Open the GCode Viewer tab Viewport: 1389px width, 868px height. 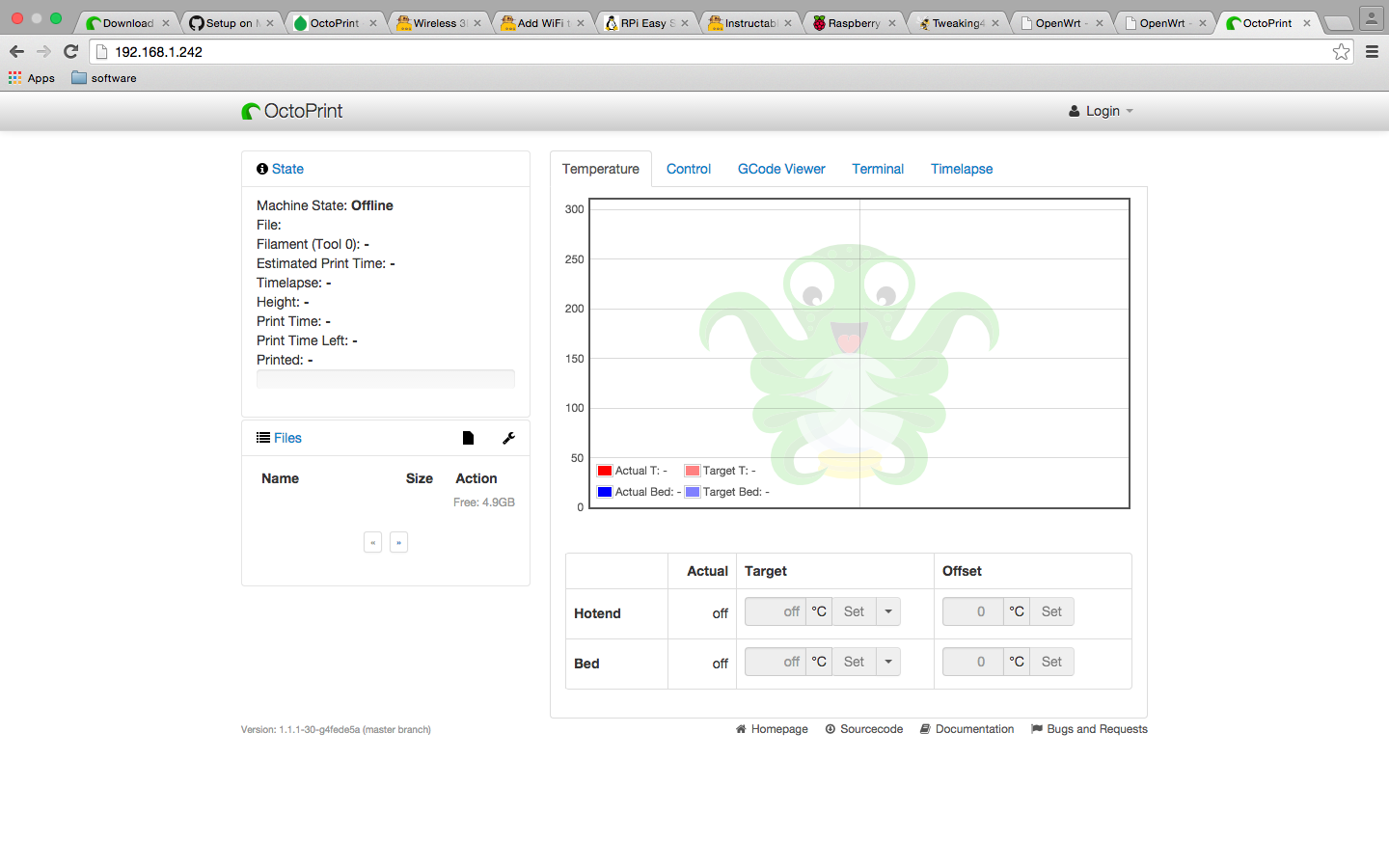click(x=781, y=169)
